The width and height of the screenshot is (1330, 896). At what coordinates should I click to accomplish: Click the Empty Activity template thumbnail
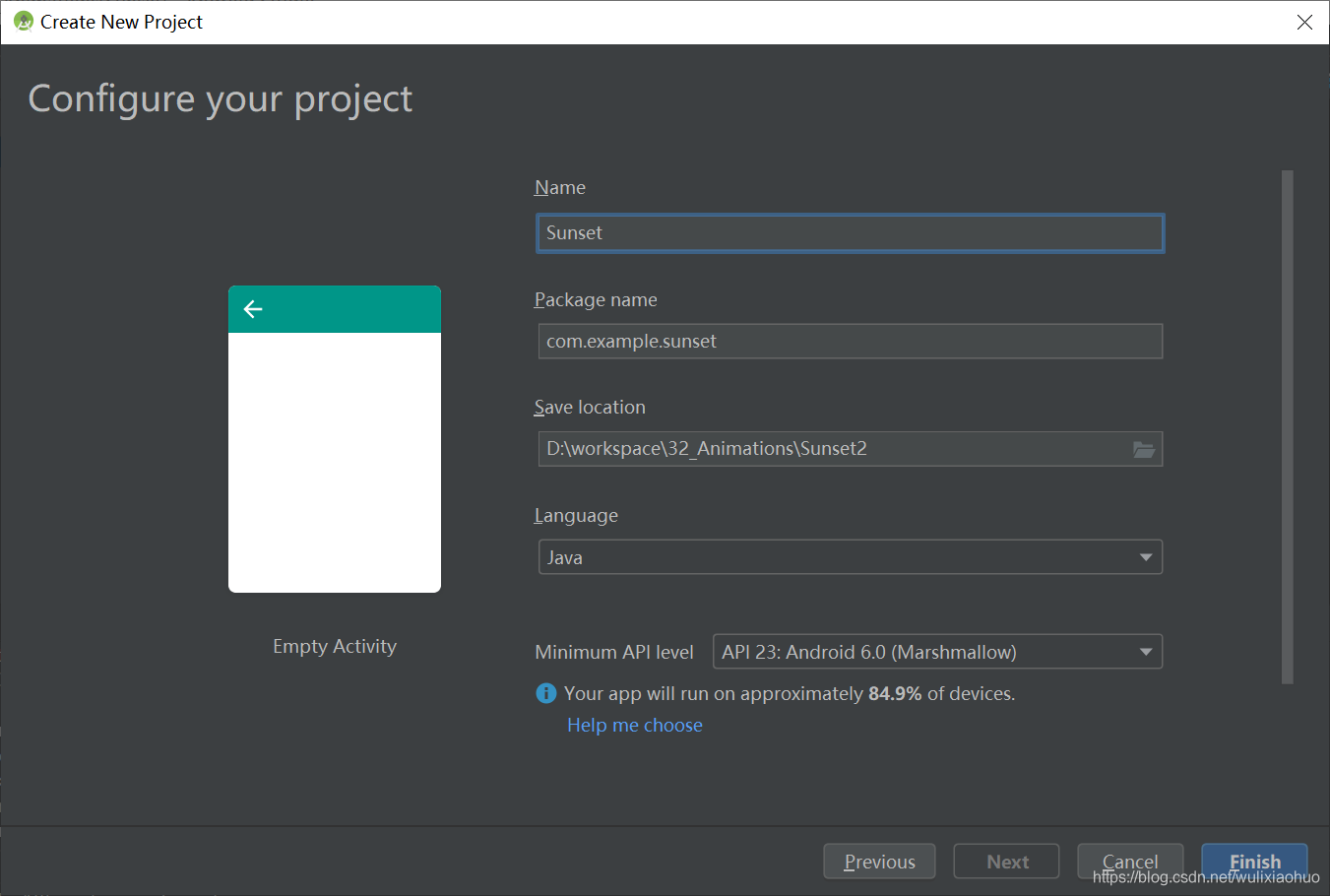335,439
